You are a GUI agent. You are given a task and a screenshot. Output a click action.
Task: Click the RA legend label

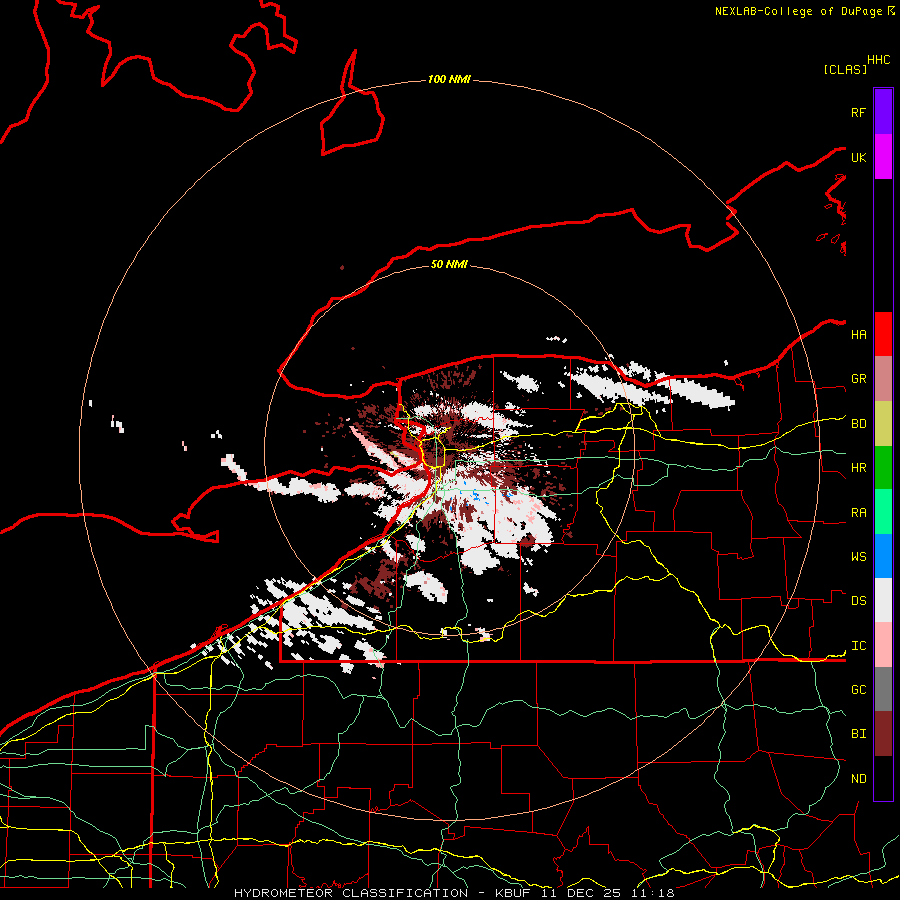click(858, 513)
